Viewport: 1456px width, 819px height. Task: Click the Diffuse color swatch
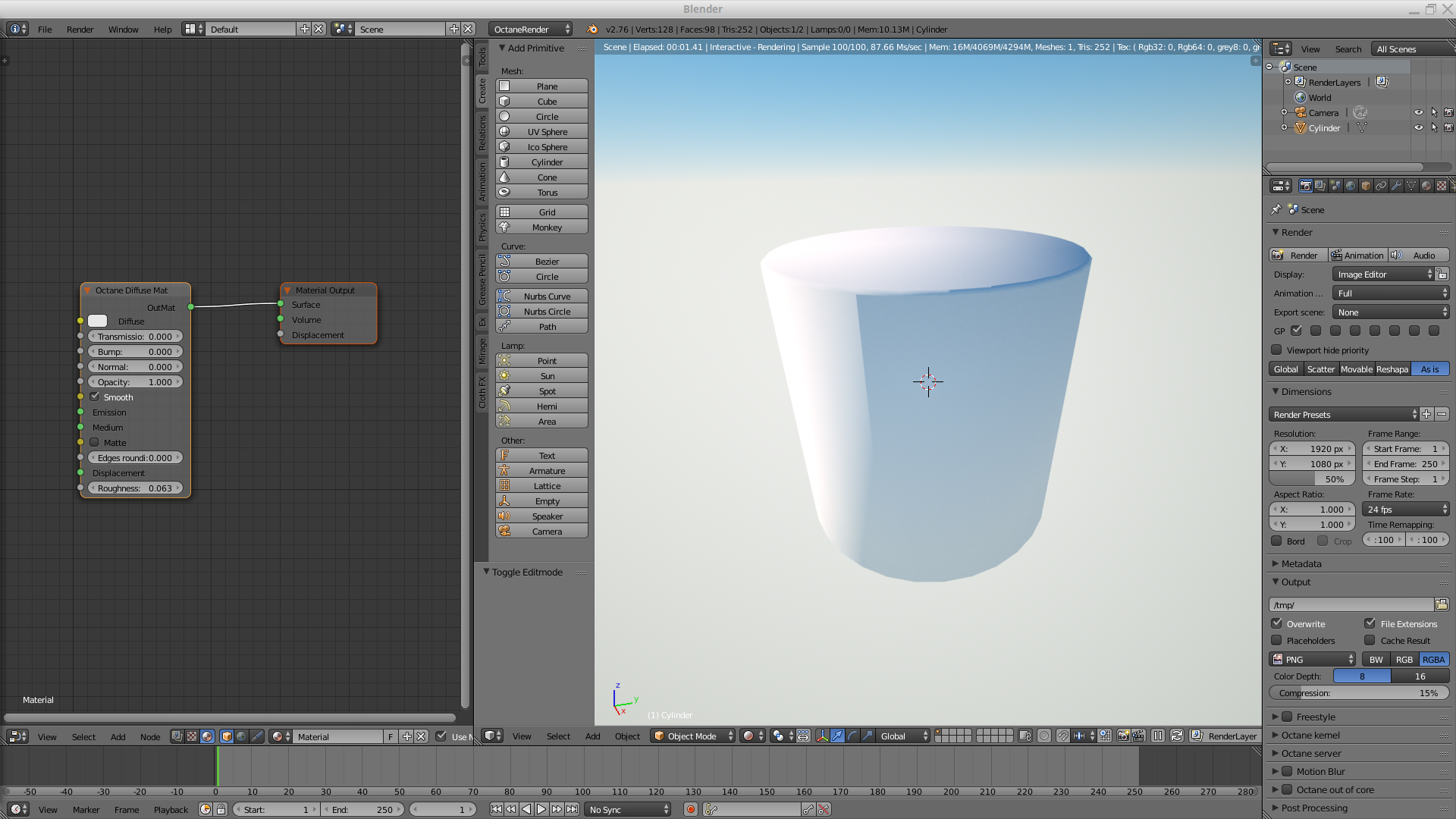coord(98,321)
